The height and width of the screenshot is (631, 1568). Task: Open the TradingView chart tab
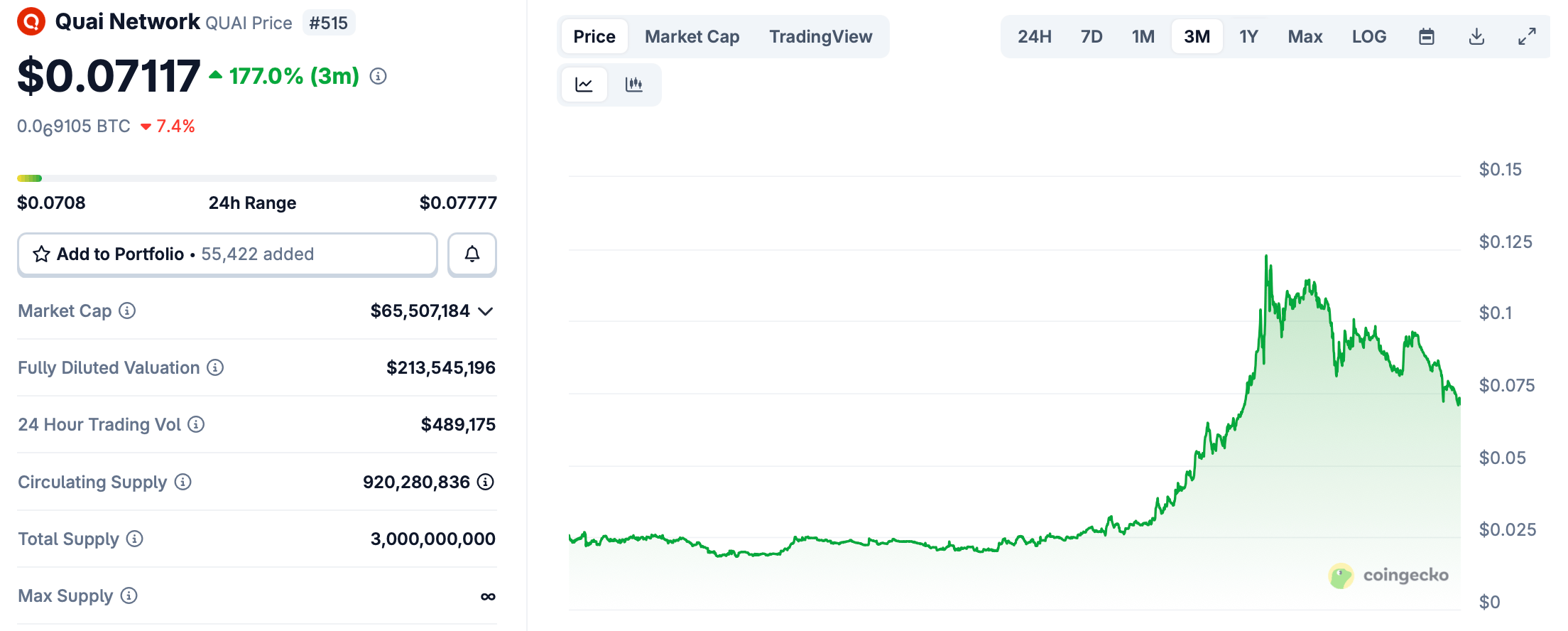820,36
